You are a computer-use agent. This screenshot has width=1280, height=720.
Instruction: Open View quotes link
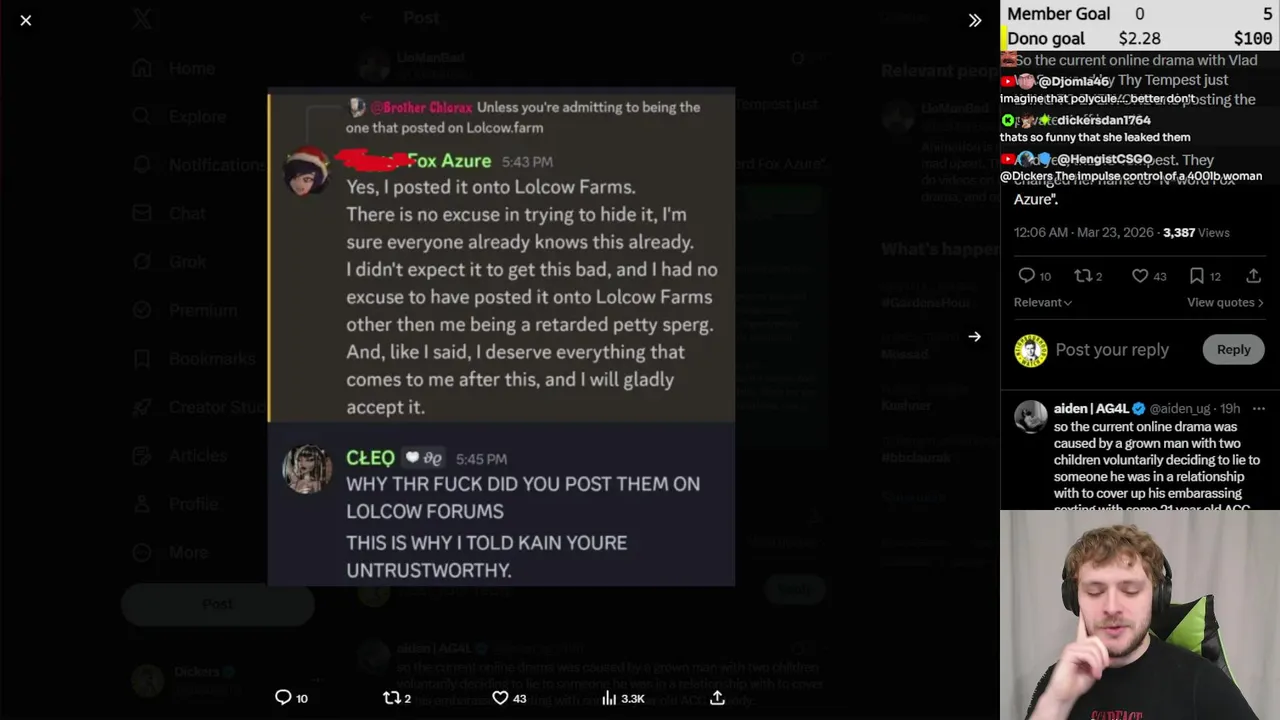click(1225, 302)
